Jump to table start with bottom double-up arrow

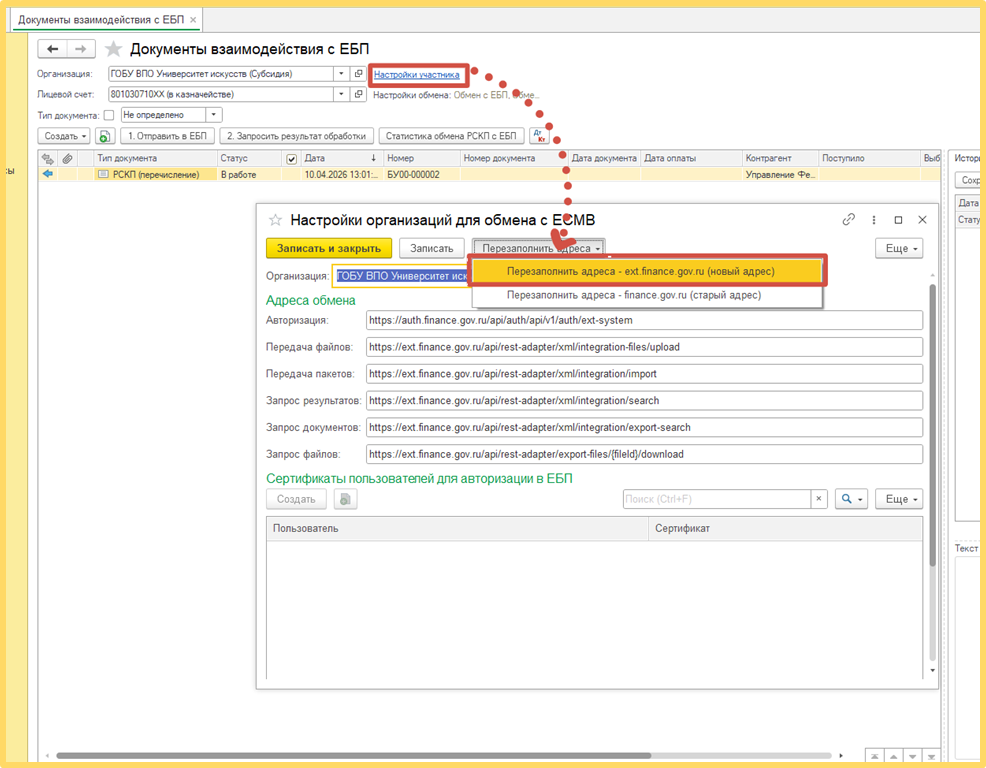click(x=875, y=757)
